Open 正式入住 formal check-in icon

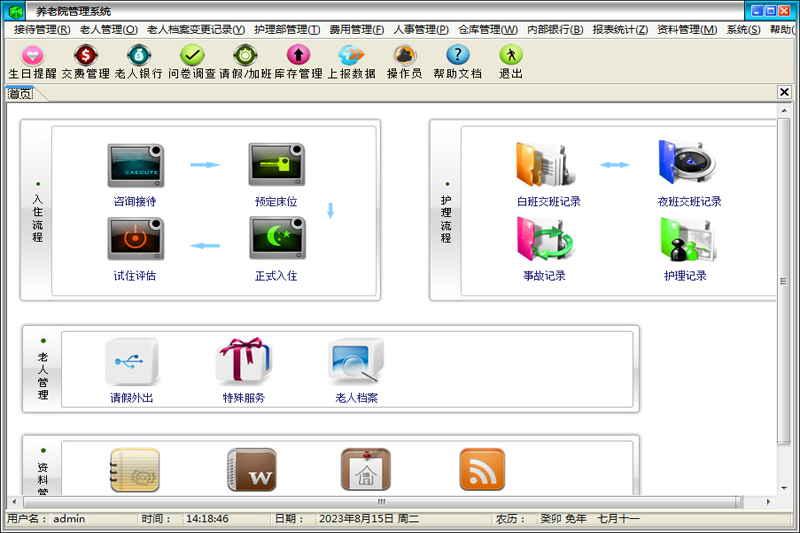(x=277, y=238)
